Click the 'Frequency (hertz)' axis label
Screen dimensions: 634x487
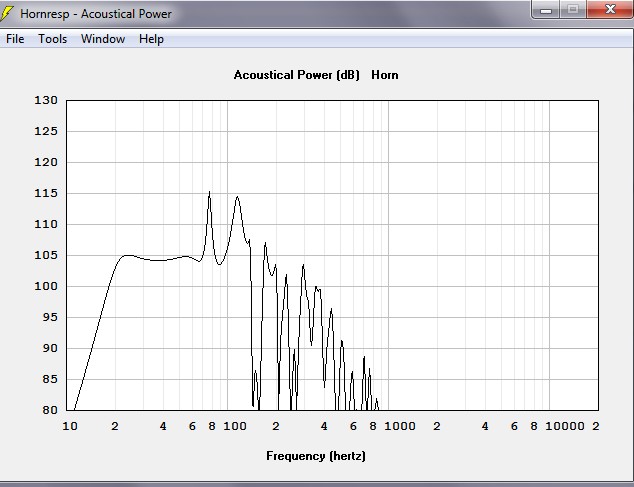click(x=316, y=456)
